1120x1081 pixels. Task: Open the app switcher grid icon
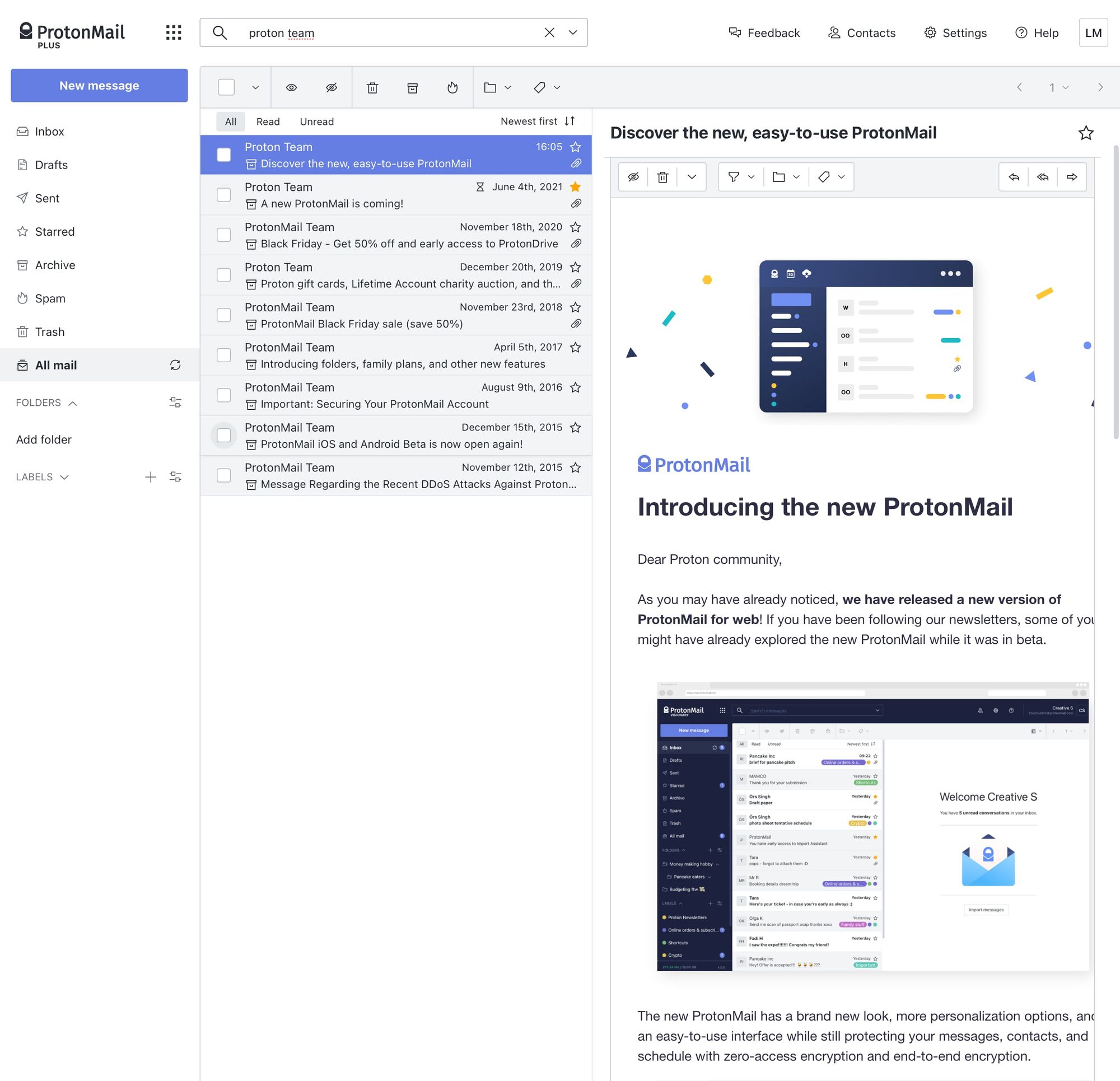[x=174, y=32]
